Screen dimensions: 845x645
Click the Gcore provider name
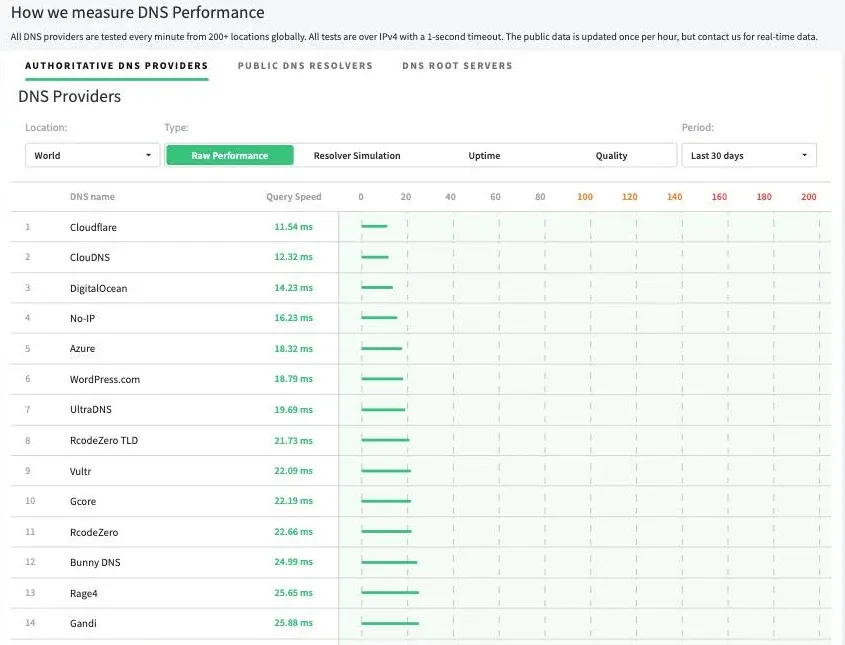click(x=83, y=501)
